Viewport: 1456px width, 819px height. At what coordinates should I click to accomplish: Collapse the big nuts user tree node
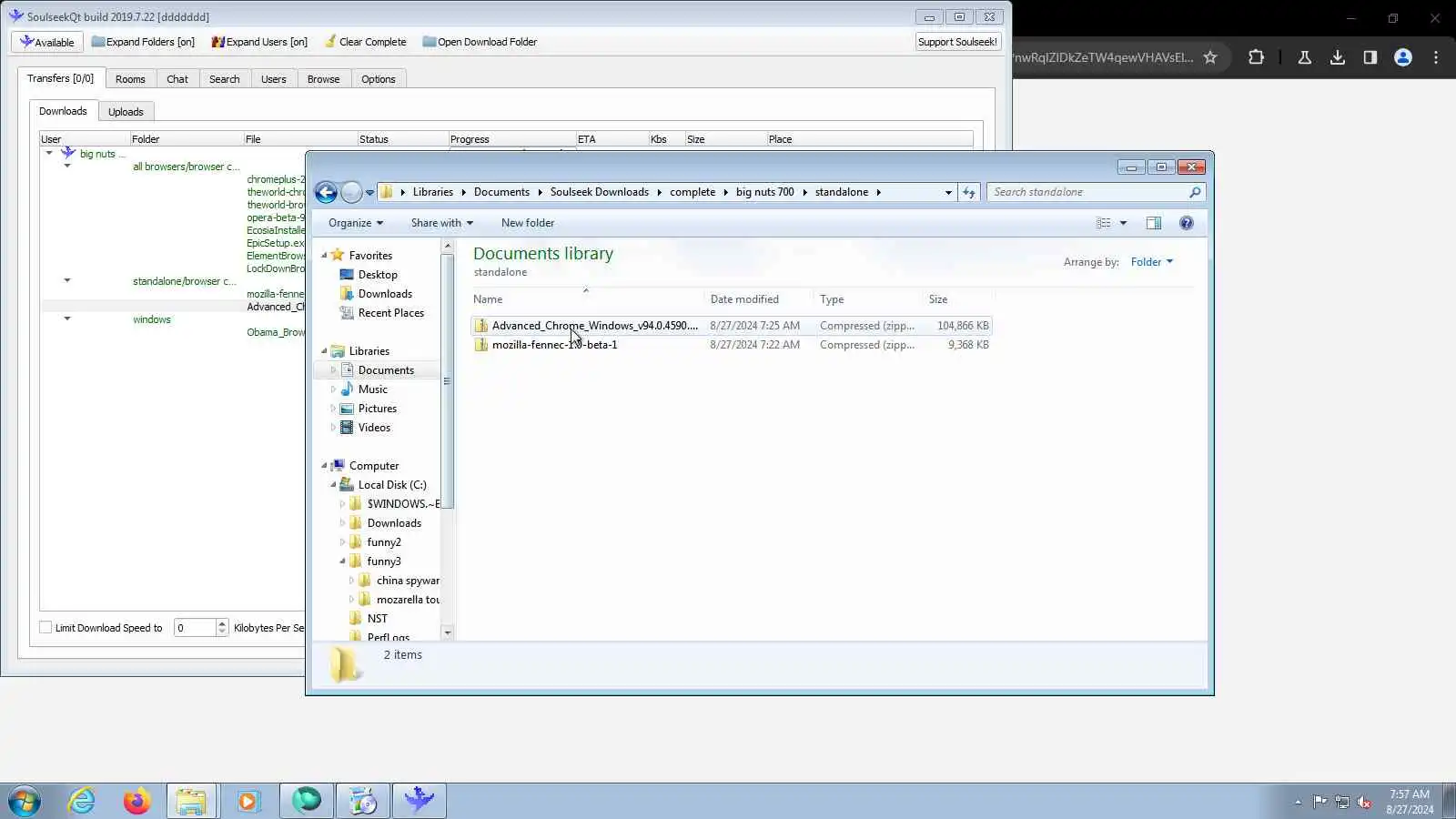pos(49,153)
